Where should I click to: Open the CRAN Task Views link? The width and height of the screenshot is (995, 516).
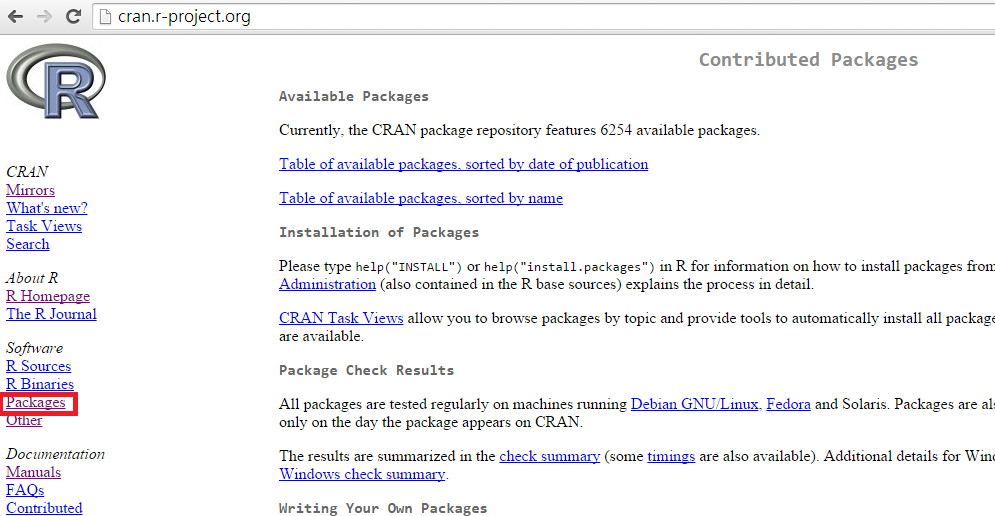point(341,318)
